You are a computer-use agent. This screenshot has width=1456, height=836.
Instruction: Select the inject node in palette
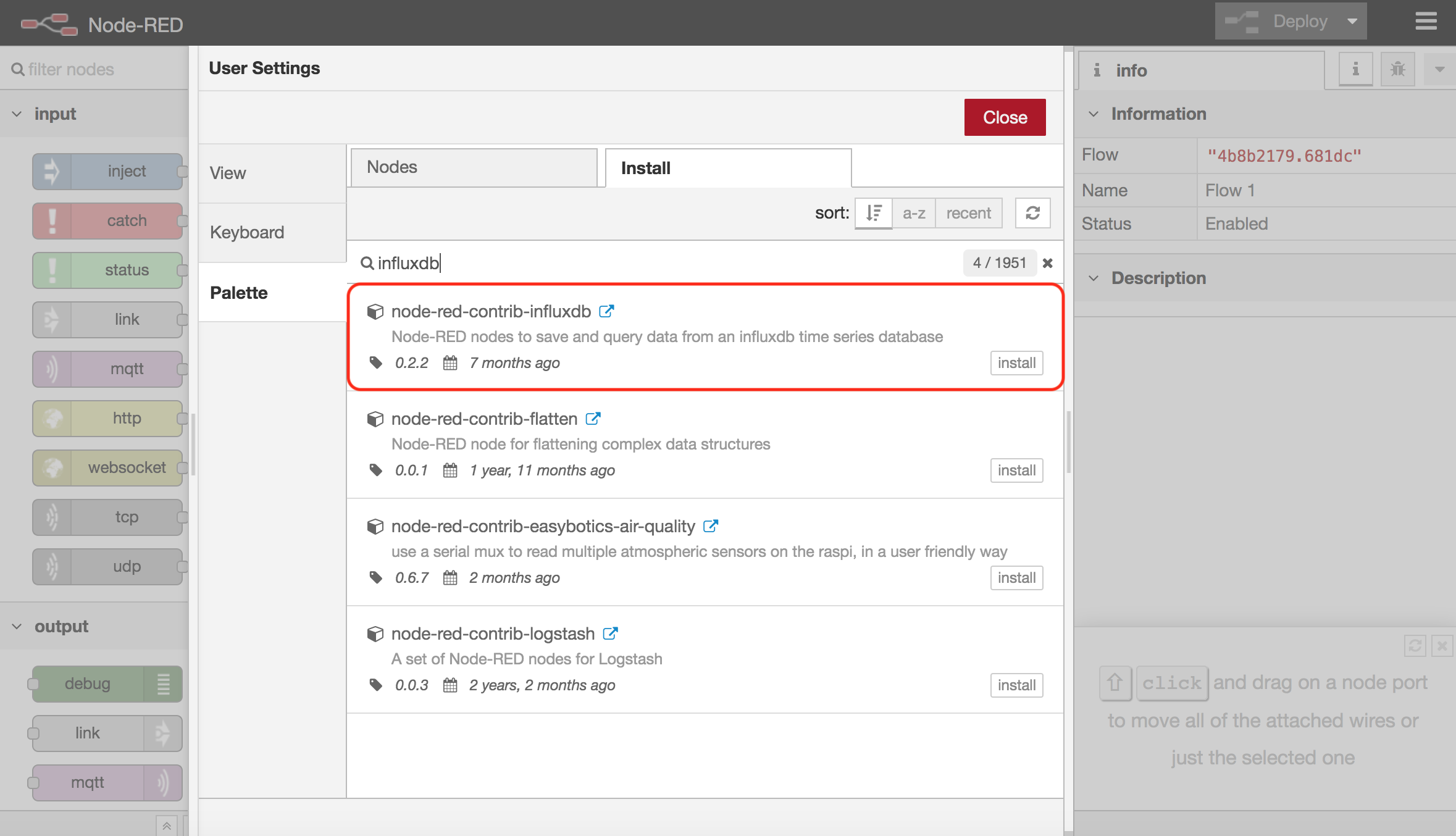pos(107,172)
